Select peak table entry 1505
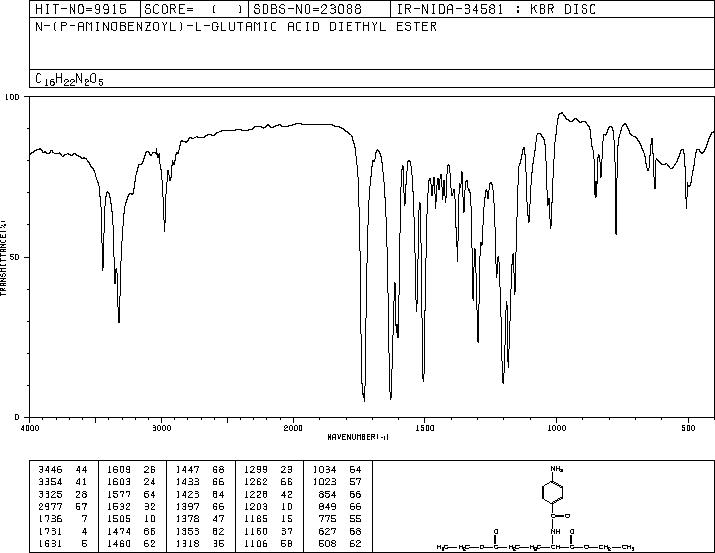 point(119,519)
